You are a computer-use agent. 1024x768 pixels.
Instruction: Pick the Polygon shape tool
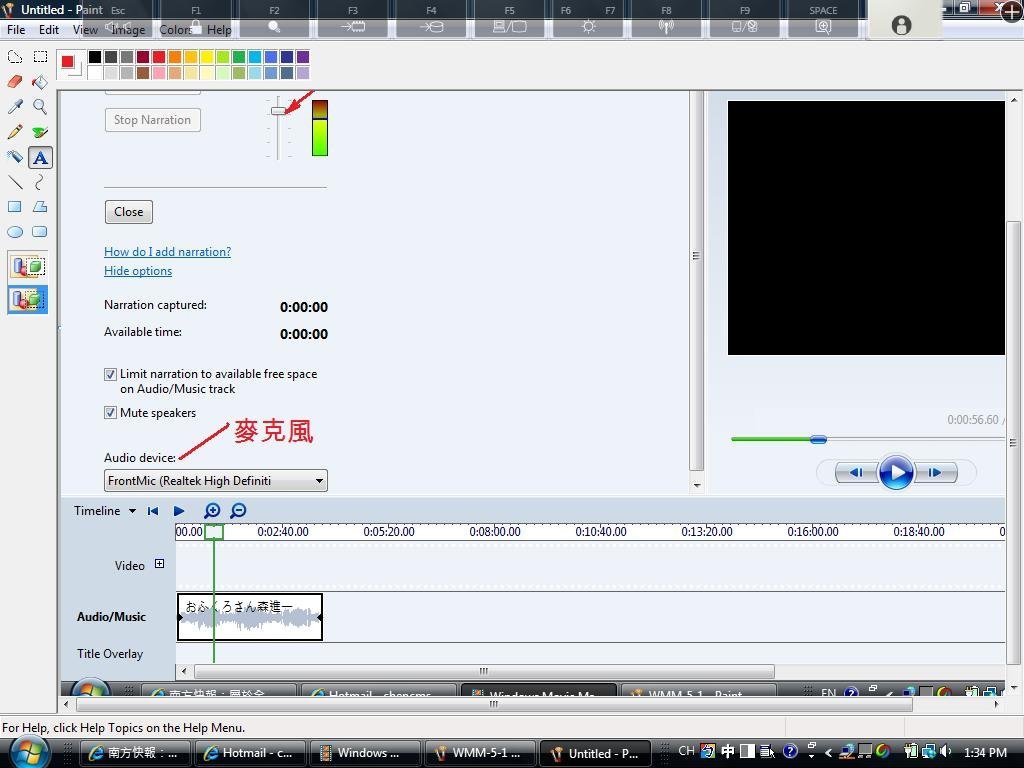tap(40, 207)
